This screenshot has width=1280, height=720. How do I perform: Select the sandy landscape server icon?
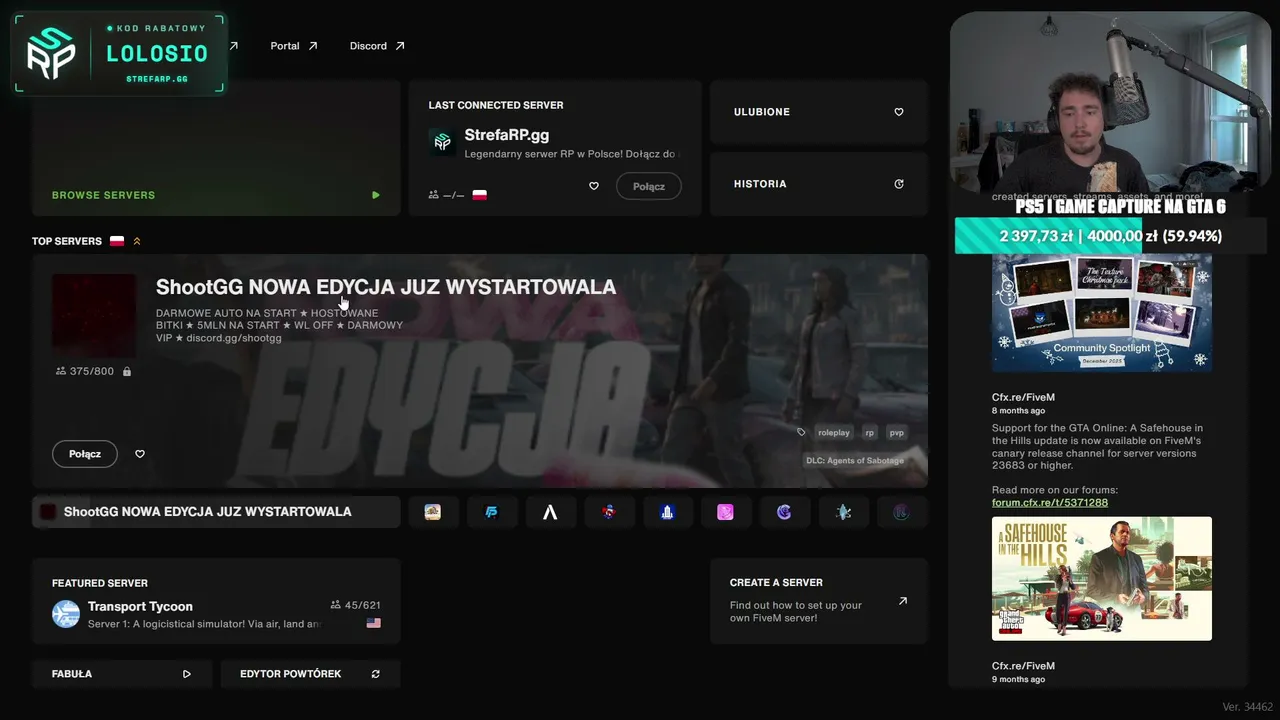433,512
